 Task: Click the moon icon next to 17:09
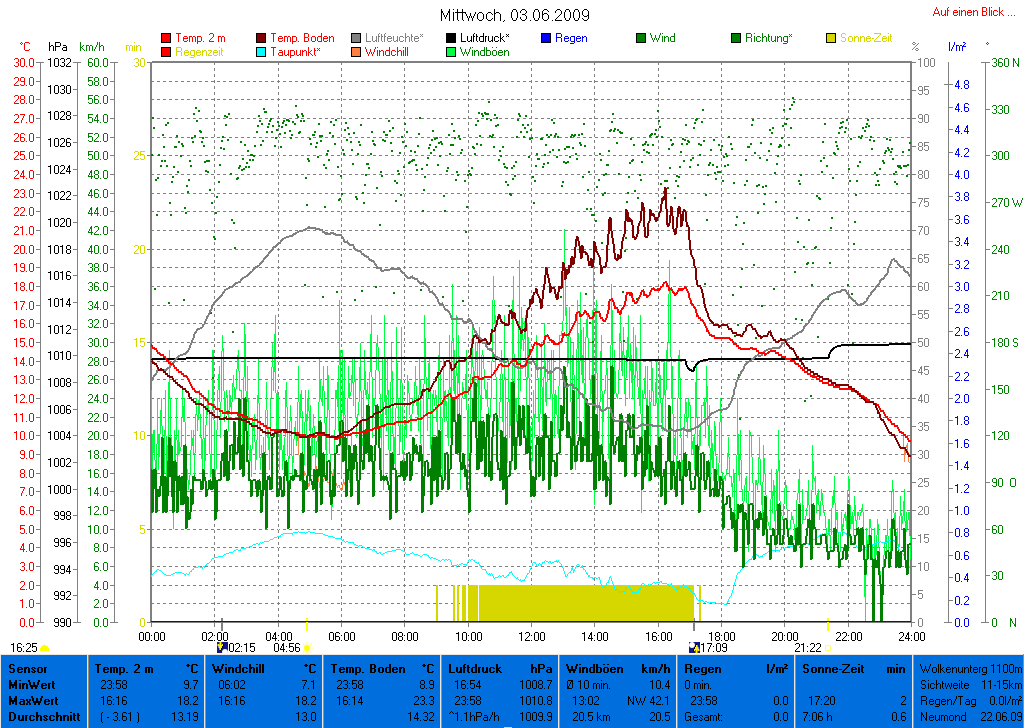[694, 647]
